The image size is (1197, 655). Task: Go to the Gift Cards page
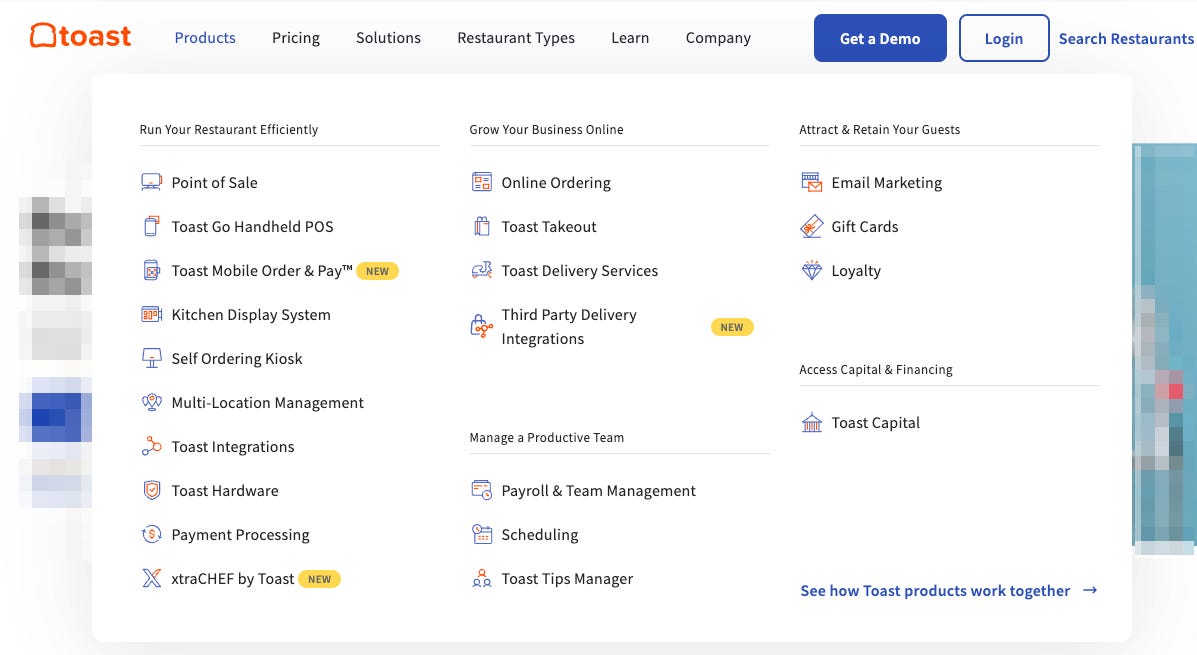(864, 227)
